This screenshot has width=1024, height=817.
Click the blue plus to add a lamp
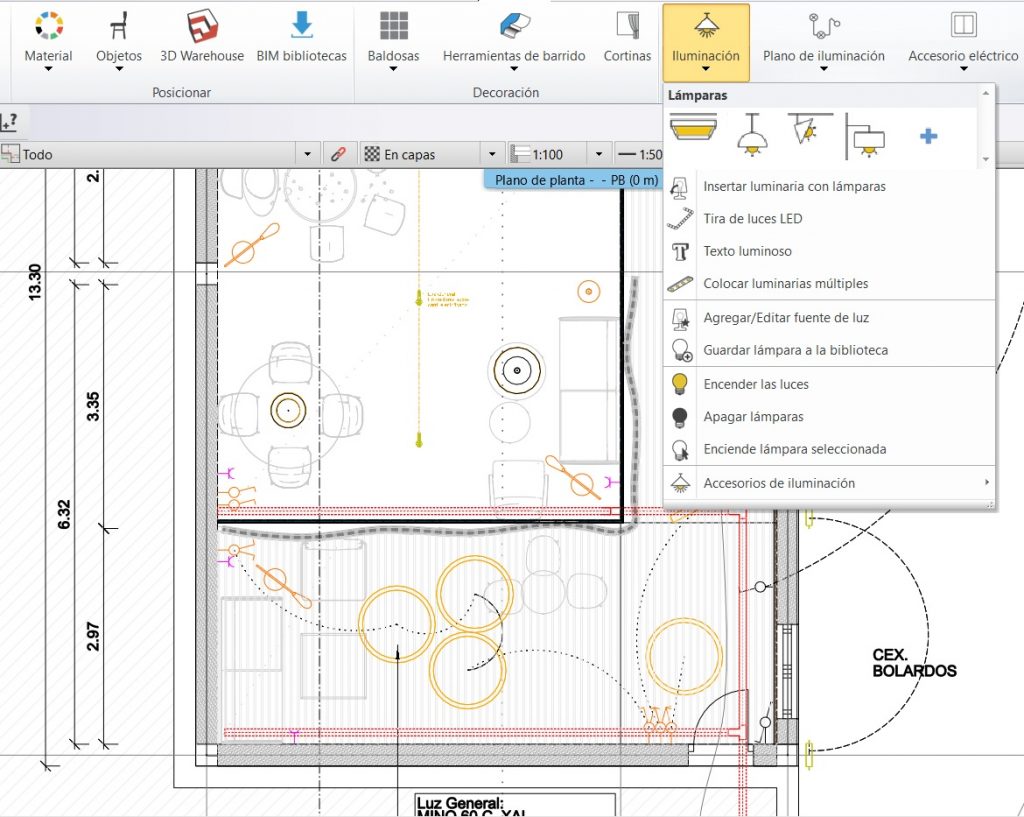[x=928, y=137]
